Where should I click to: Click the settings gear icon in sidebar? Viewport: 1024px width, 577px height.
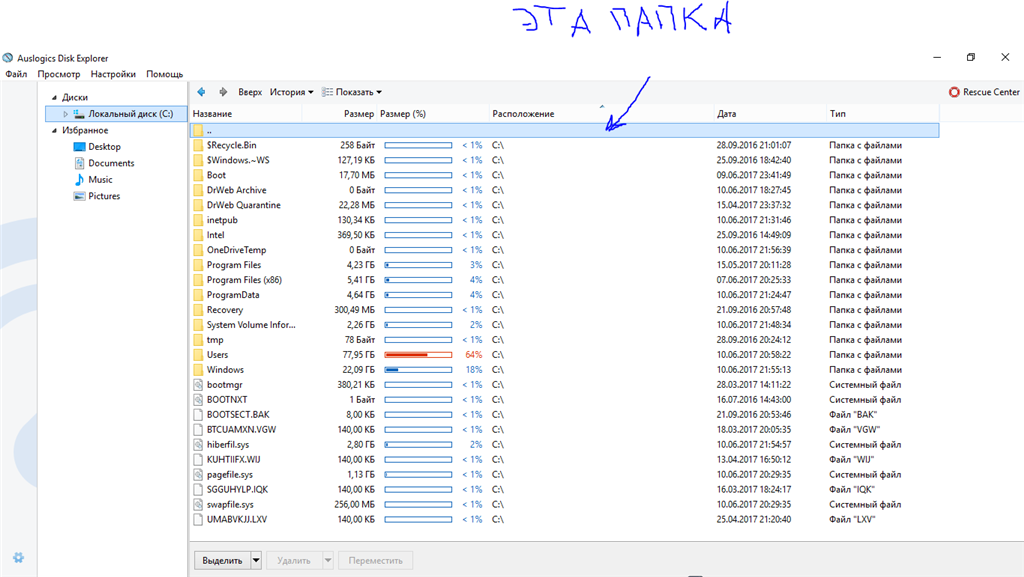18,557
